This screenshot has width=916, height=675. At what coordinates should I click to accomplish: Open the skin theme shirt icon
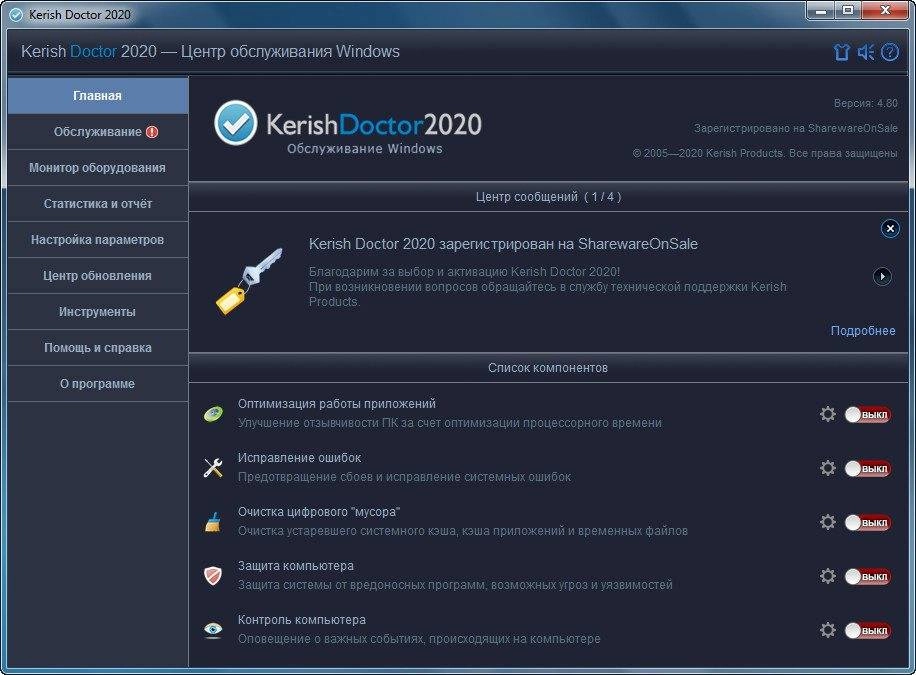click(x=841, y=52)
